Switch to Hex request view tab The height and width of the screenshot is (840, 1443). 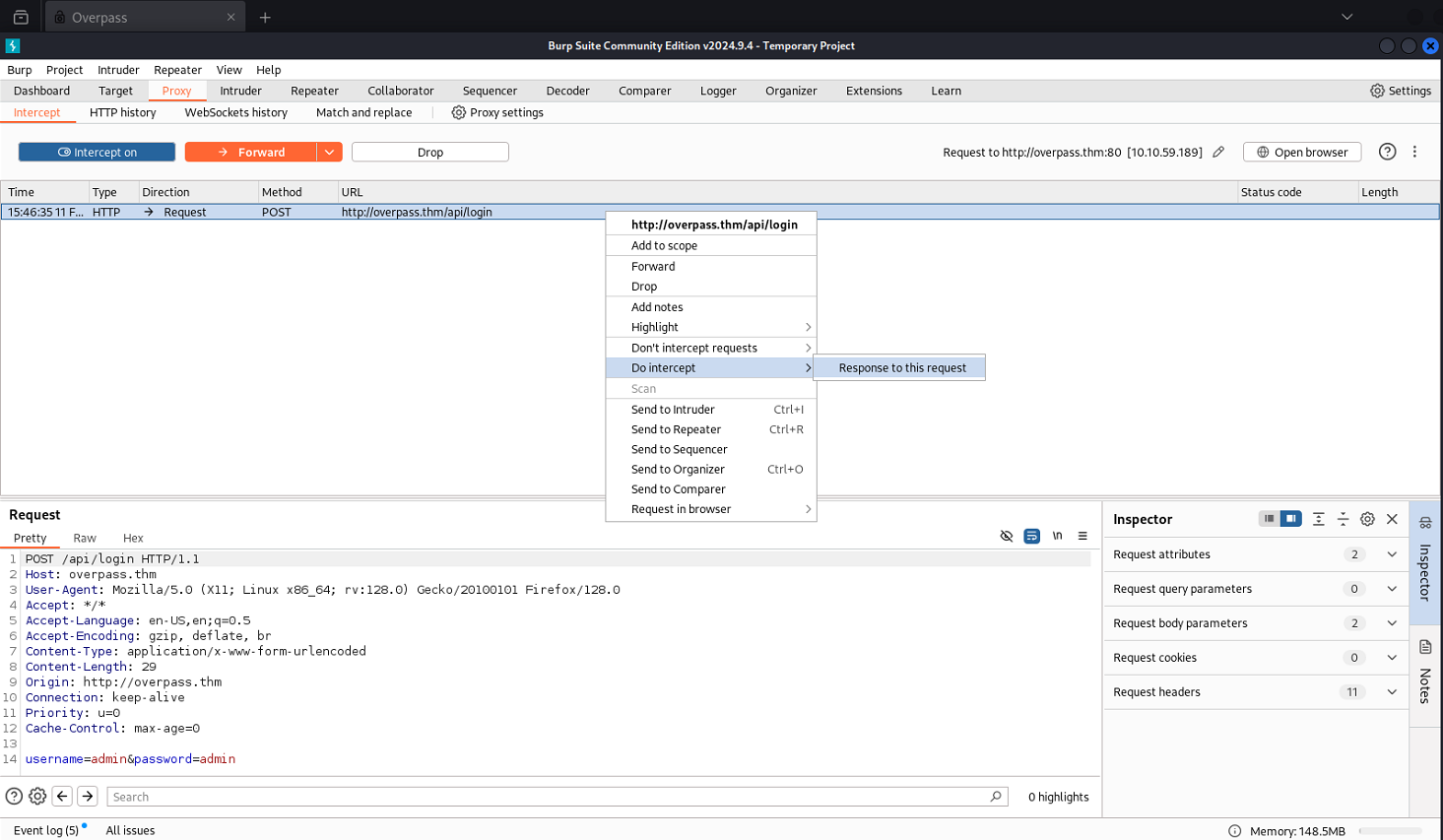click(133, 538)
